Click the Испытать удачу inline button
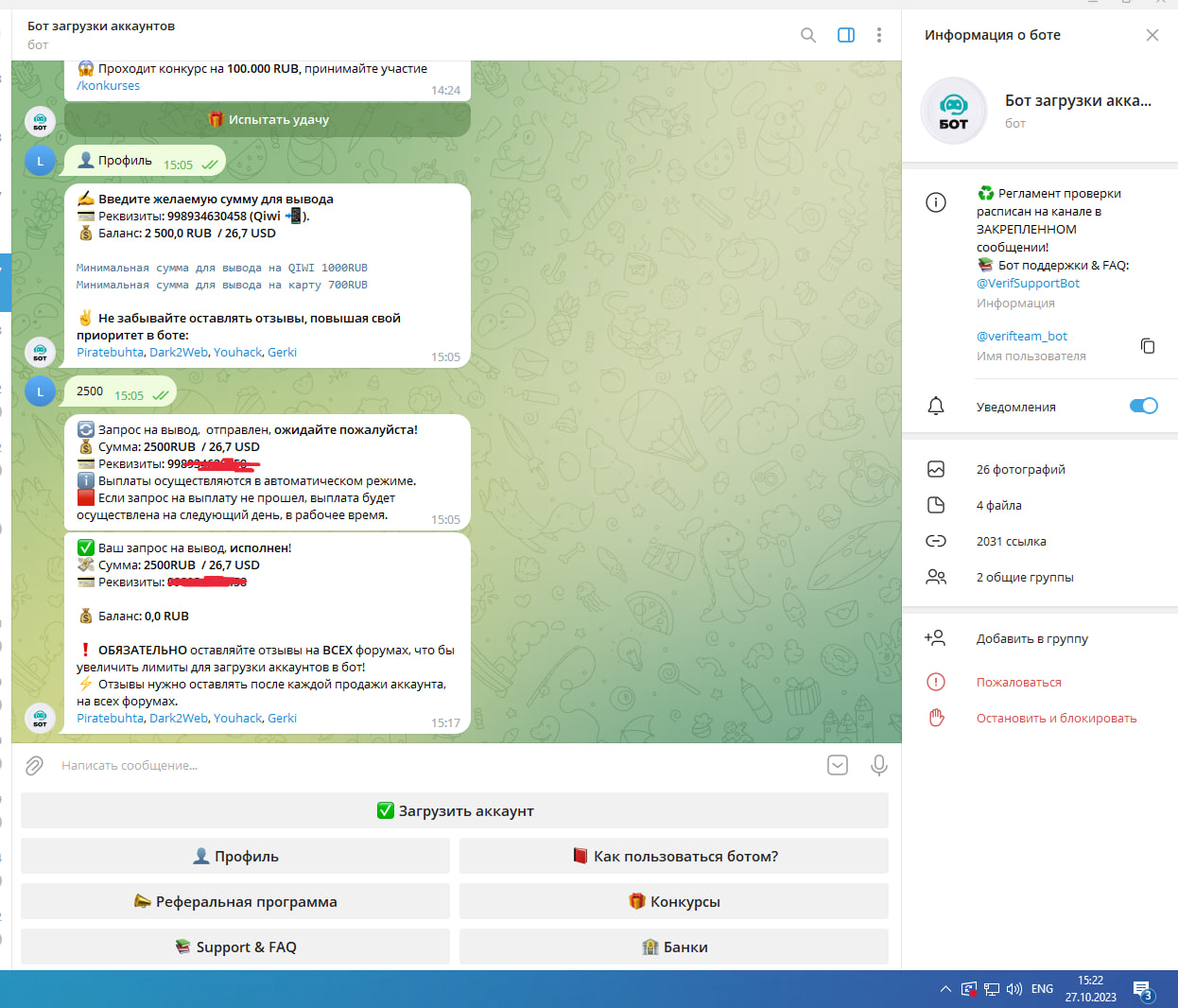The width and height of the screenshot is (1178, 1008). click(268, 120)
